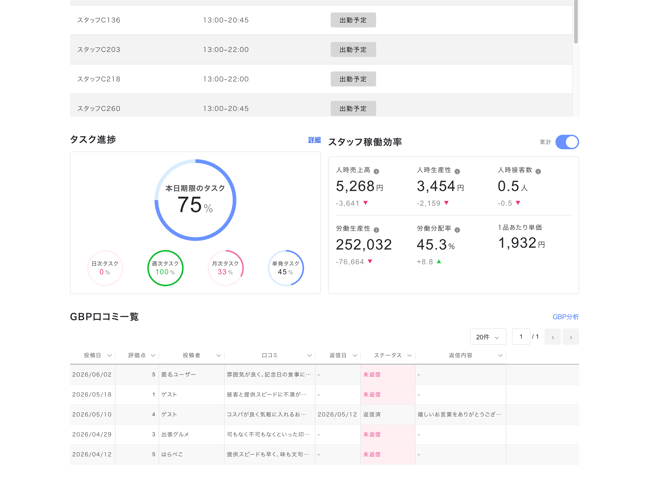
Task: Click info icon next to 人時売上高
Action: click(376, 171)
